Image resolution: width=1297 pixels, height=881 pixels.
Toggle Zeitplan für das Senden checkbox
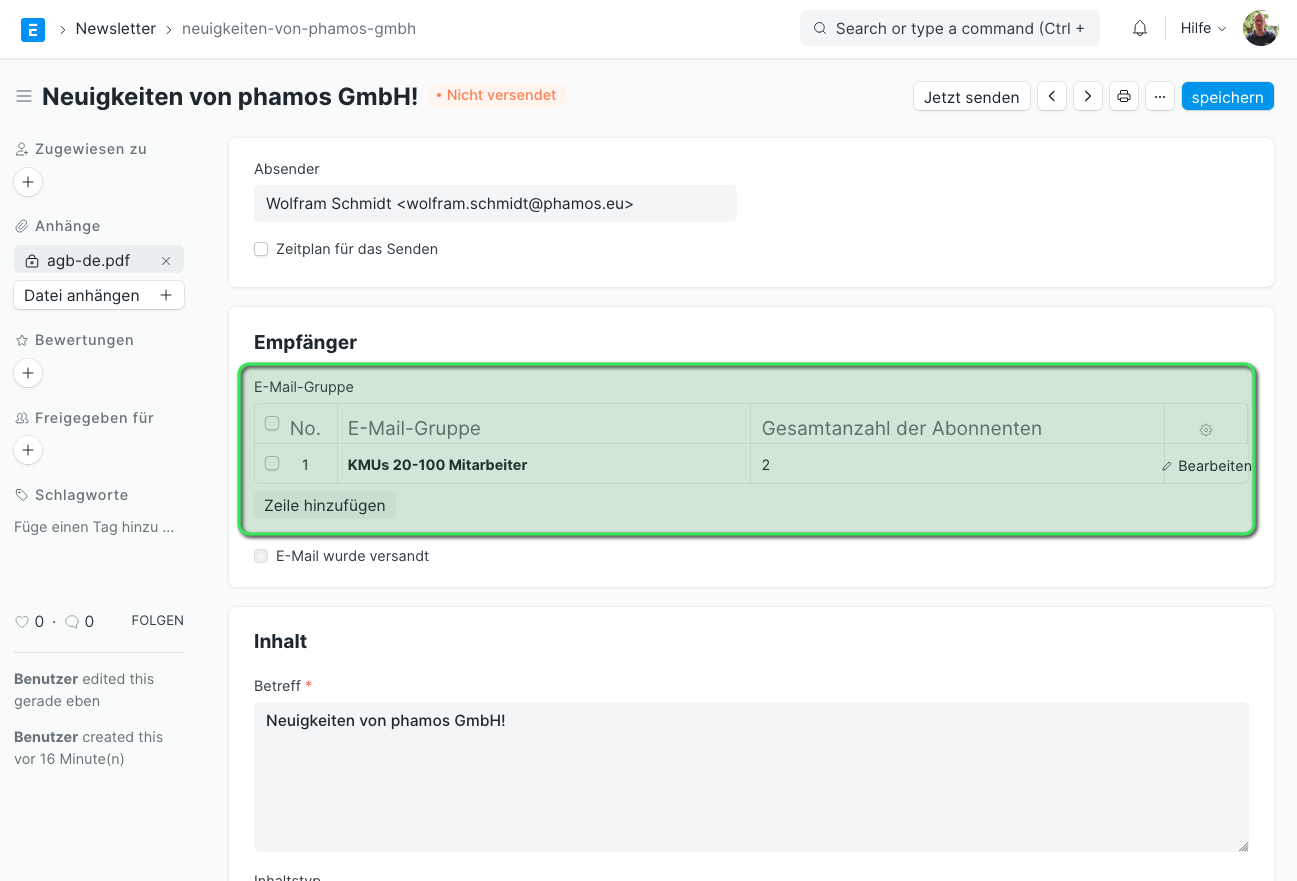click(x=261, y=249)
